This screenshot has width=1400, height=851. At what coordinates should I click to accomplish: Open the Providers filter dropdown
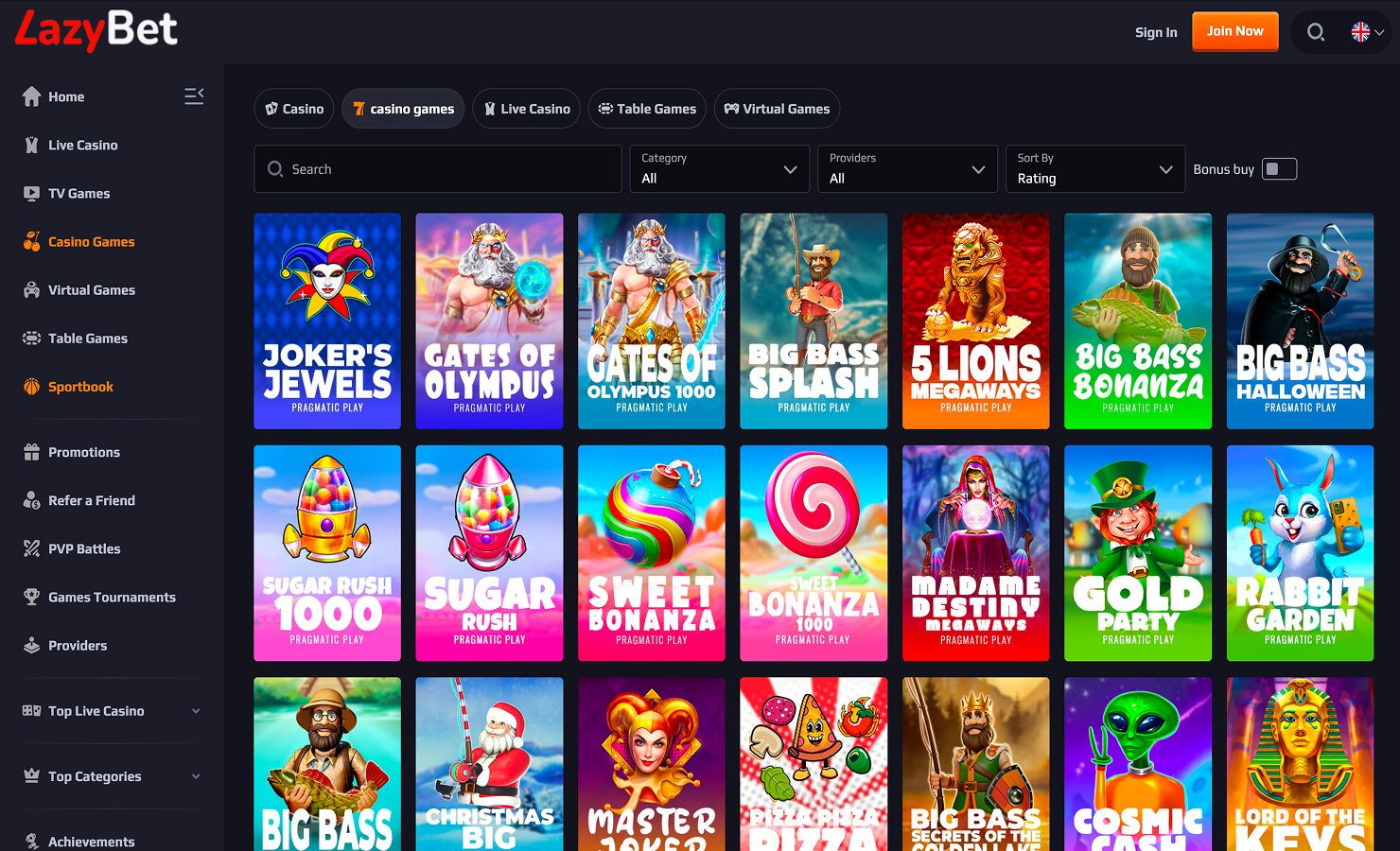pyautogui.click(x=907, y=168)
